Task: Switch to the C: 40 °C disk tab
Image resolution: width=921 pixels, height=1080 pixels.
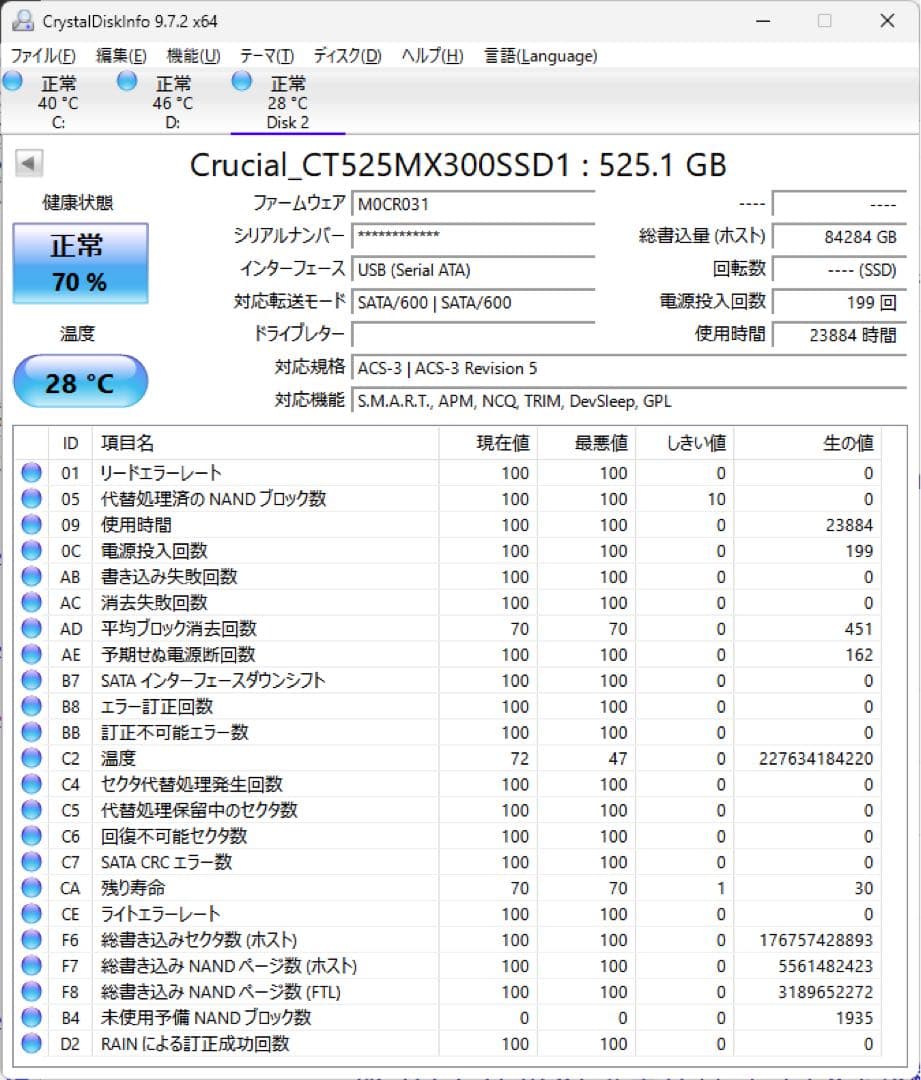Action: [59, 103]
